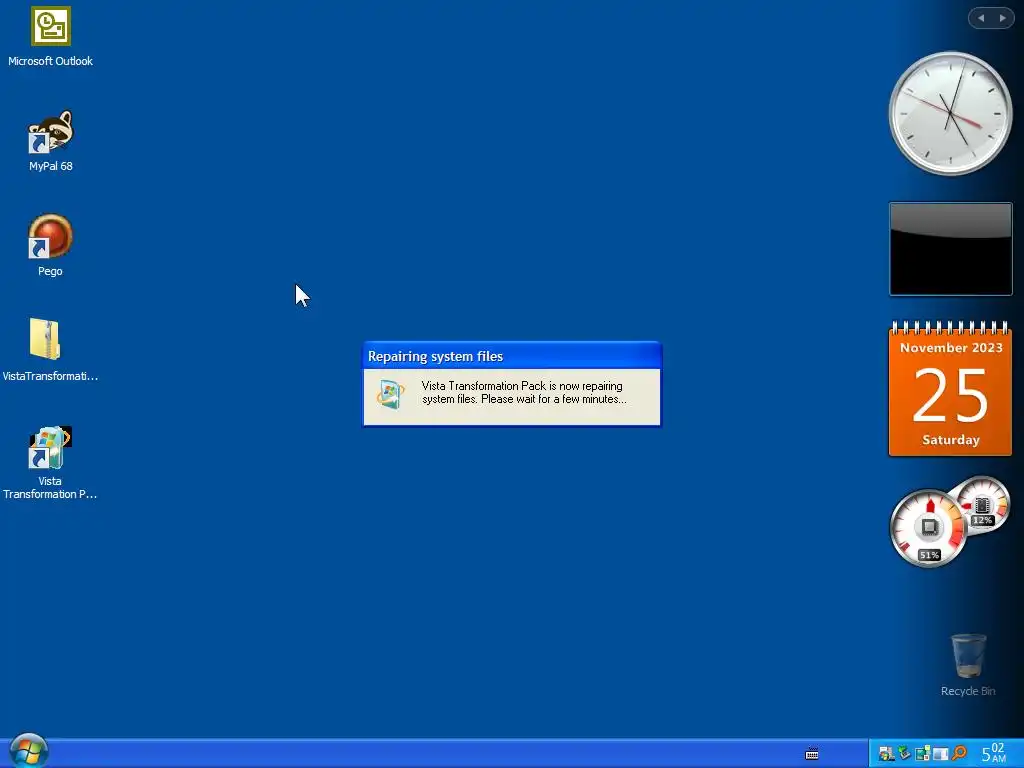This screenshot has width=1024, height=768.
Task: Click the November 2023 calendar gadget
Action: click(951, 388)
